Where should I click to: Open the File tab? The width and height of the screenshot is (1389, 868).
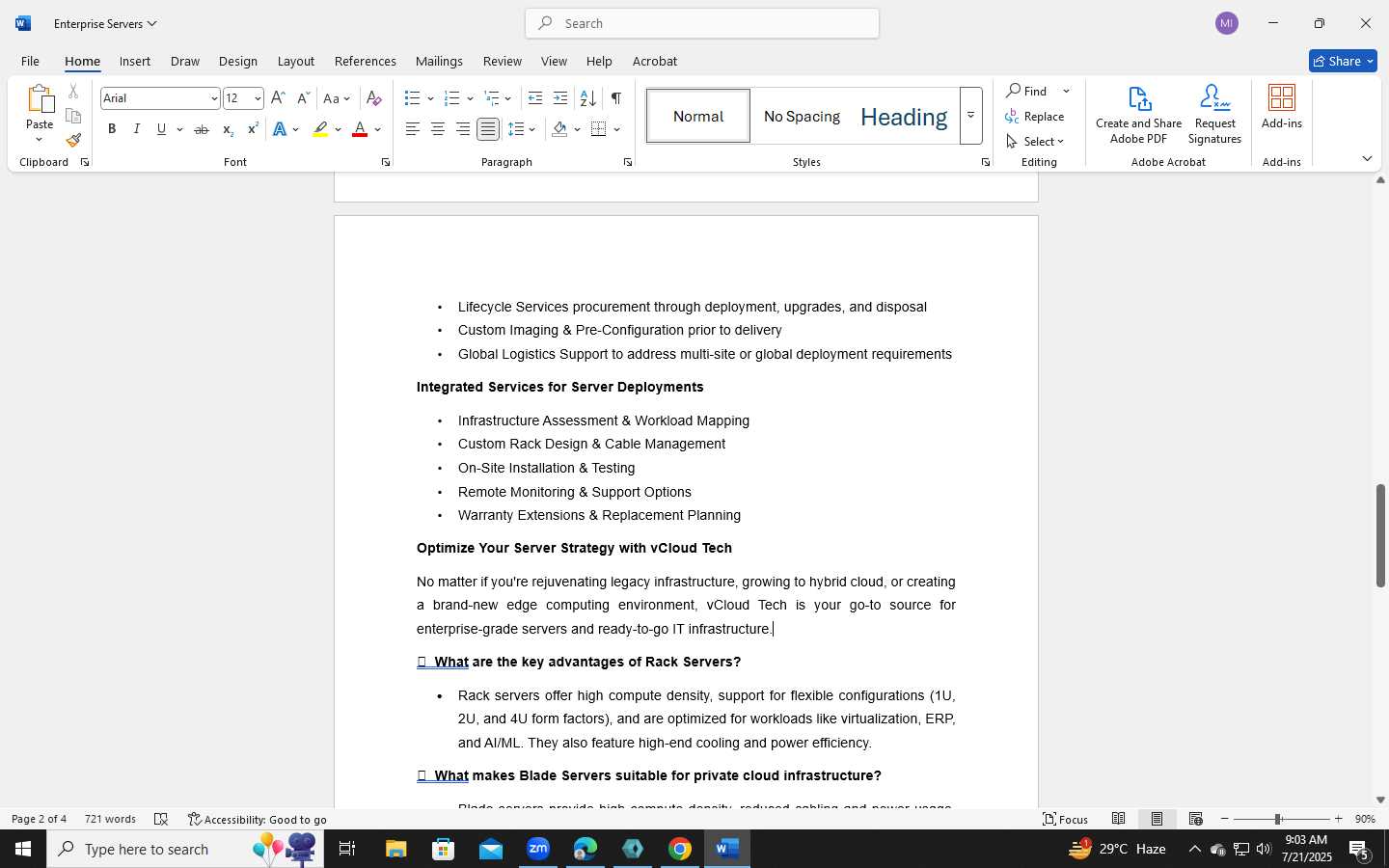[30, 61]
